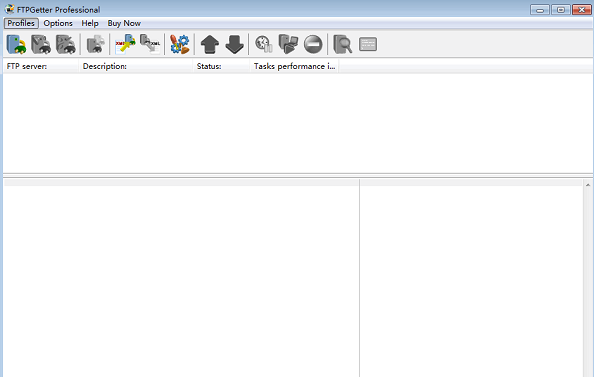Click the scrollbar up arrow in the right pane

click(588, 185)
